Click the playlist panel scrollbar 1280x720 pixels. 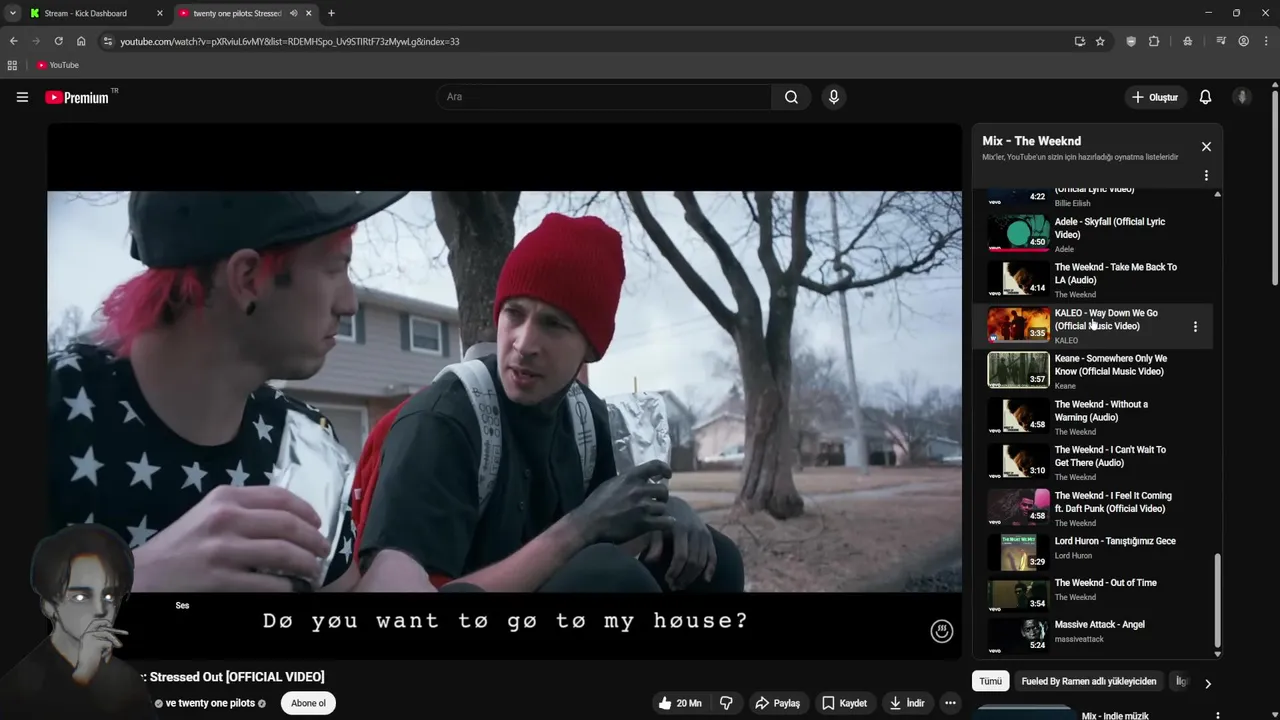(1217, 600)
